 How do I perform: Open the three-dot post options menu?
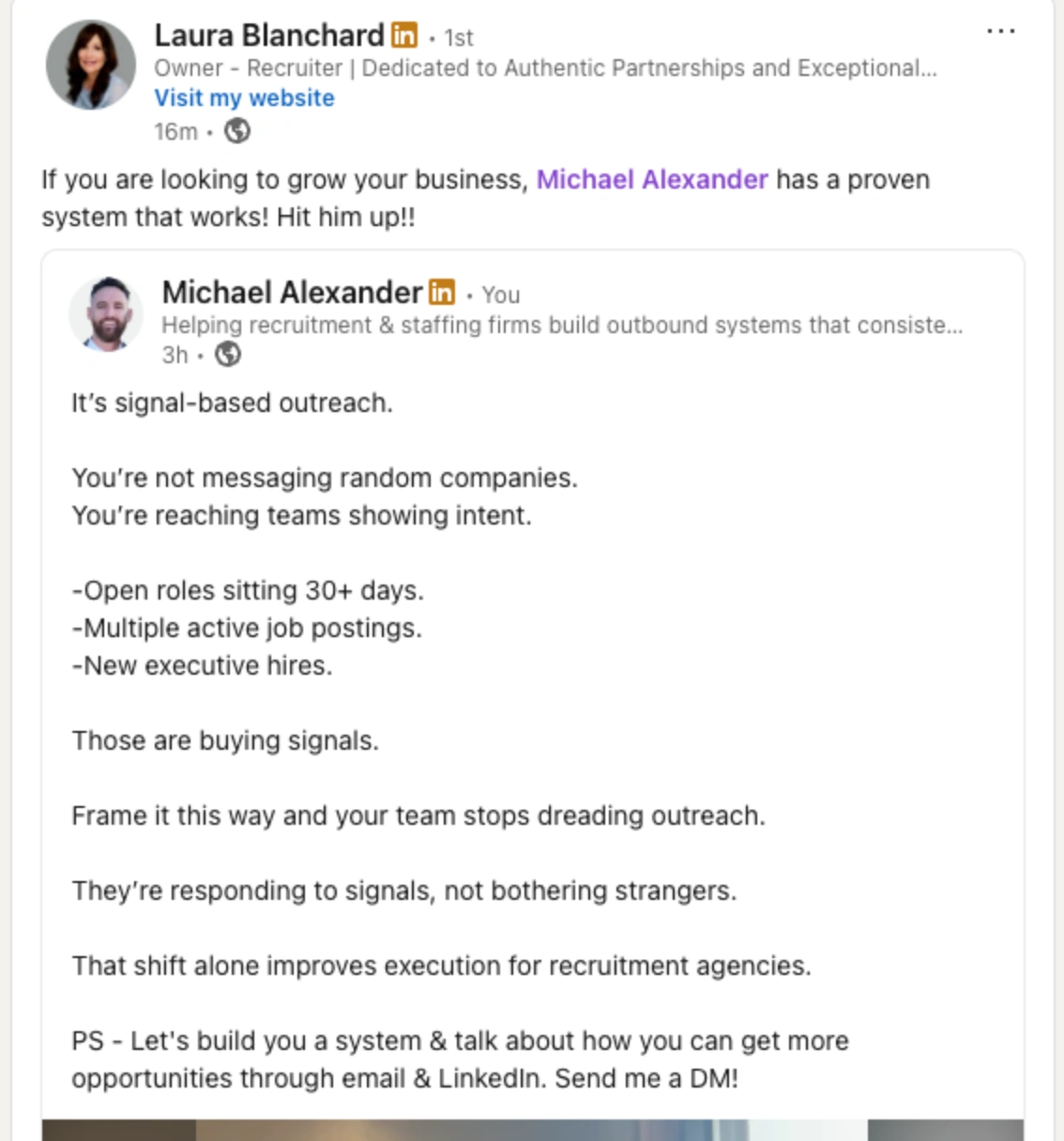point(1000,32)
